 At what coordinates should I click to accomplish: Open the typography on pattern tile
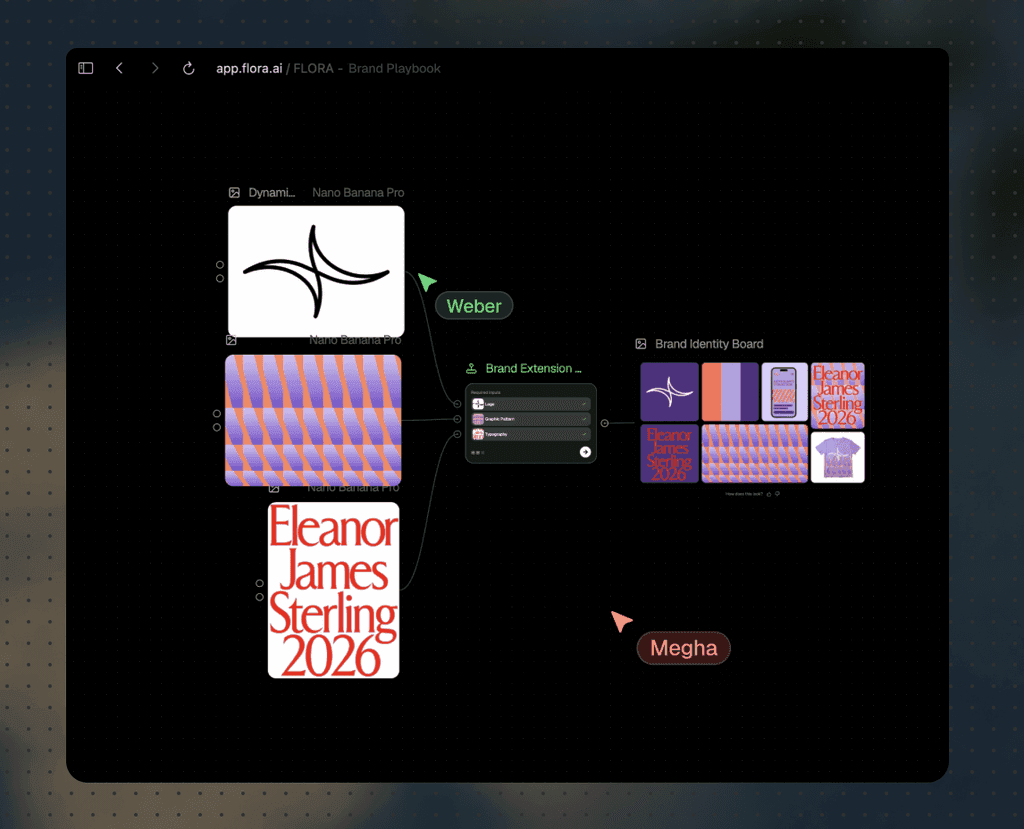(838, 396)
